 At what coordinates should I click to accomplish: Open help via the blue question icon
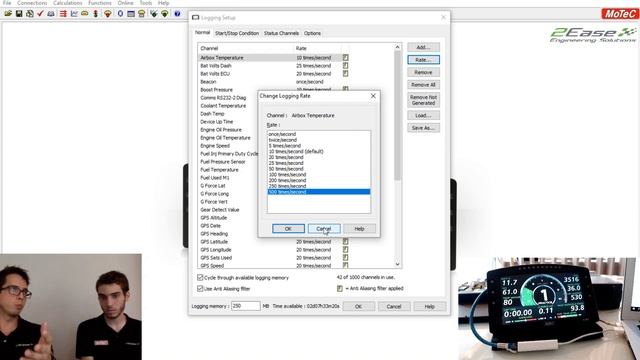click(x=177, y=13)
